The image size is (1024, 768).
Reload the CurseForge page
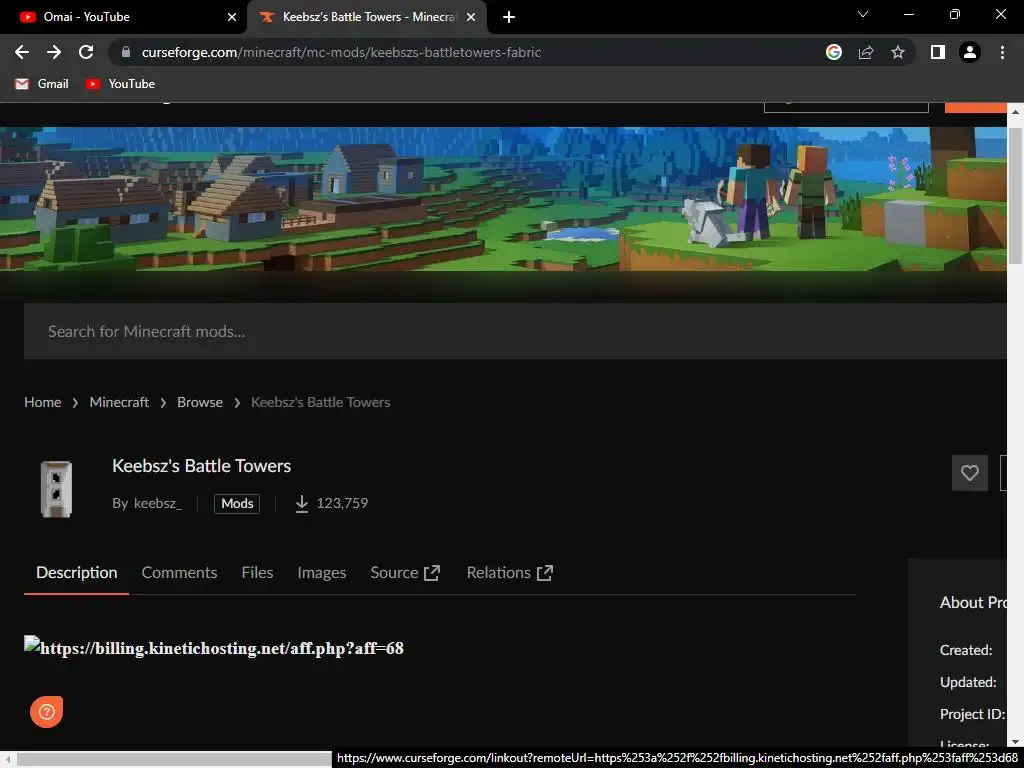86,52
